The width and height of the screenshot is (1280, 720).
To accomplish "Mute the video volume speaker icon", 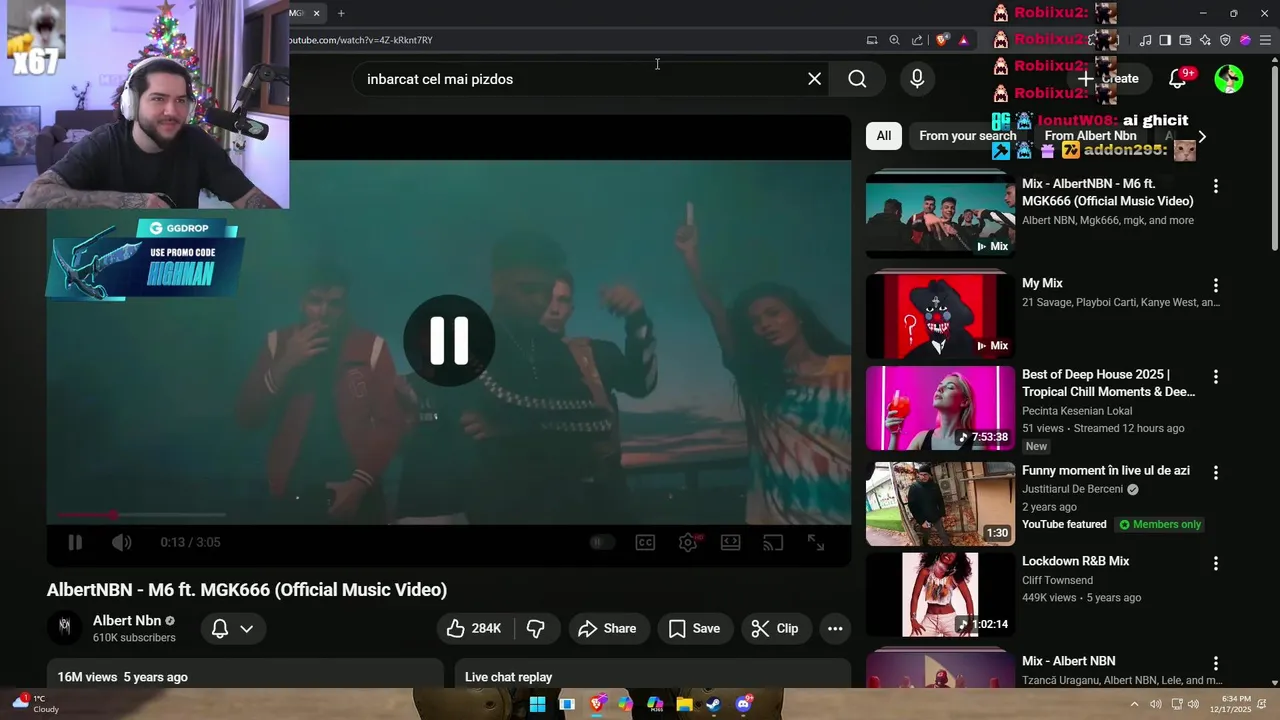I will point(121,542).
